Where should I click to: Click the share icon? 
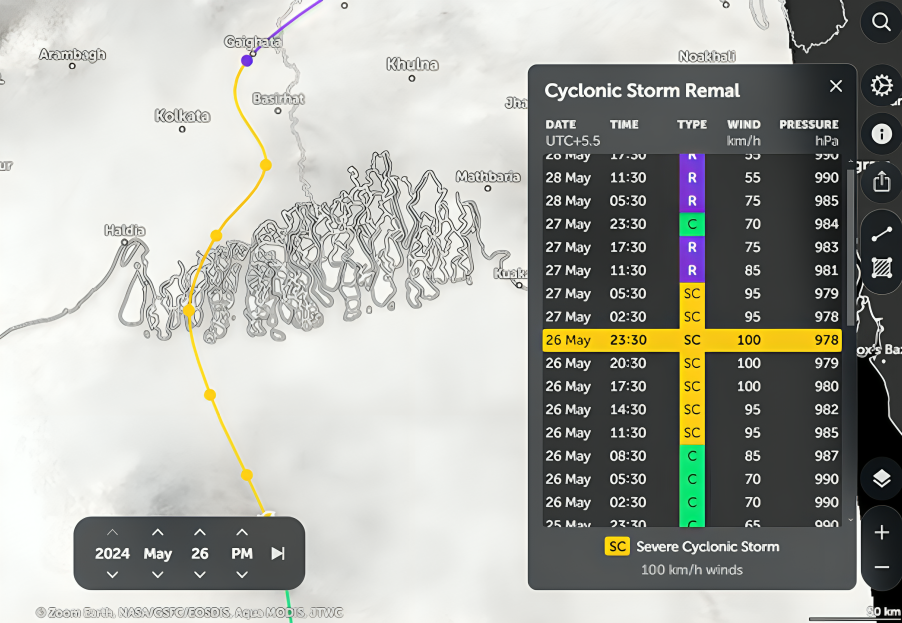coord(881,182)
